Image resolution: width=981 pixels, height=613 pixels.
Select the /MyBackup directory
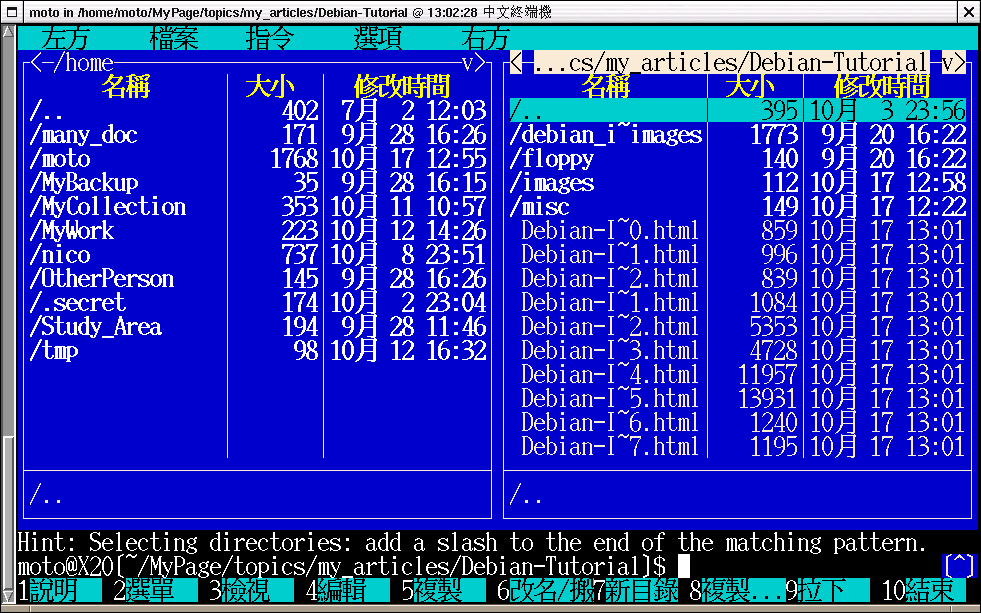(258, 183)
